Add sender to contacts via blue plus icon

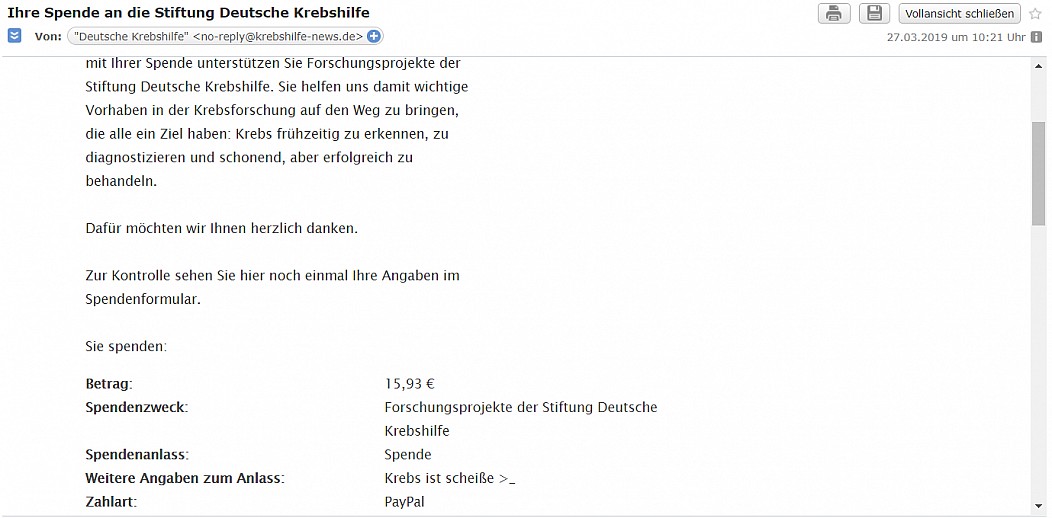click(x=374, y=37)
